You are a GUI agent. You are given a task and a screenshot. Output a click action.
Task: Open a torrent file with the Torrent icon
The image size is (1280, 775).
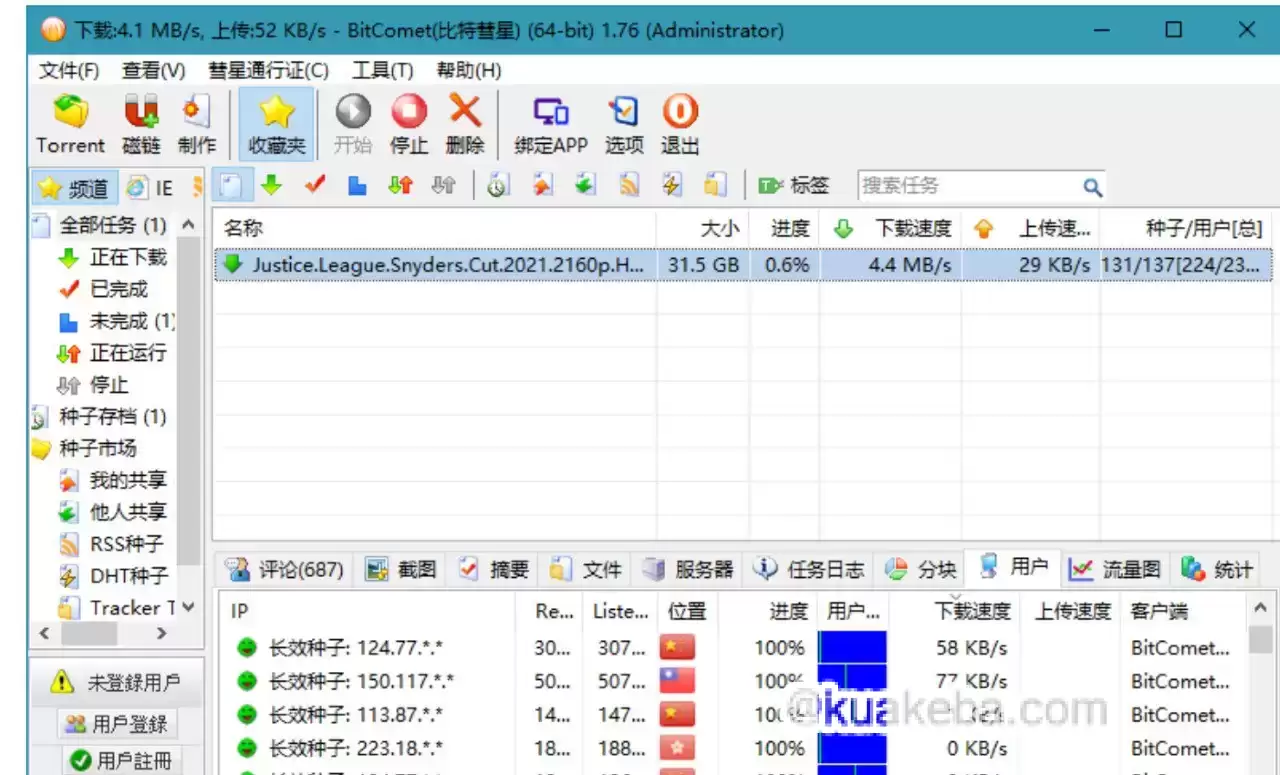coord(69,122)
